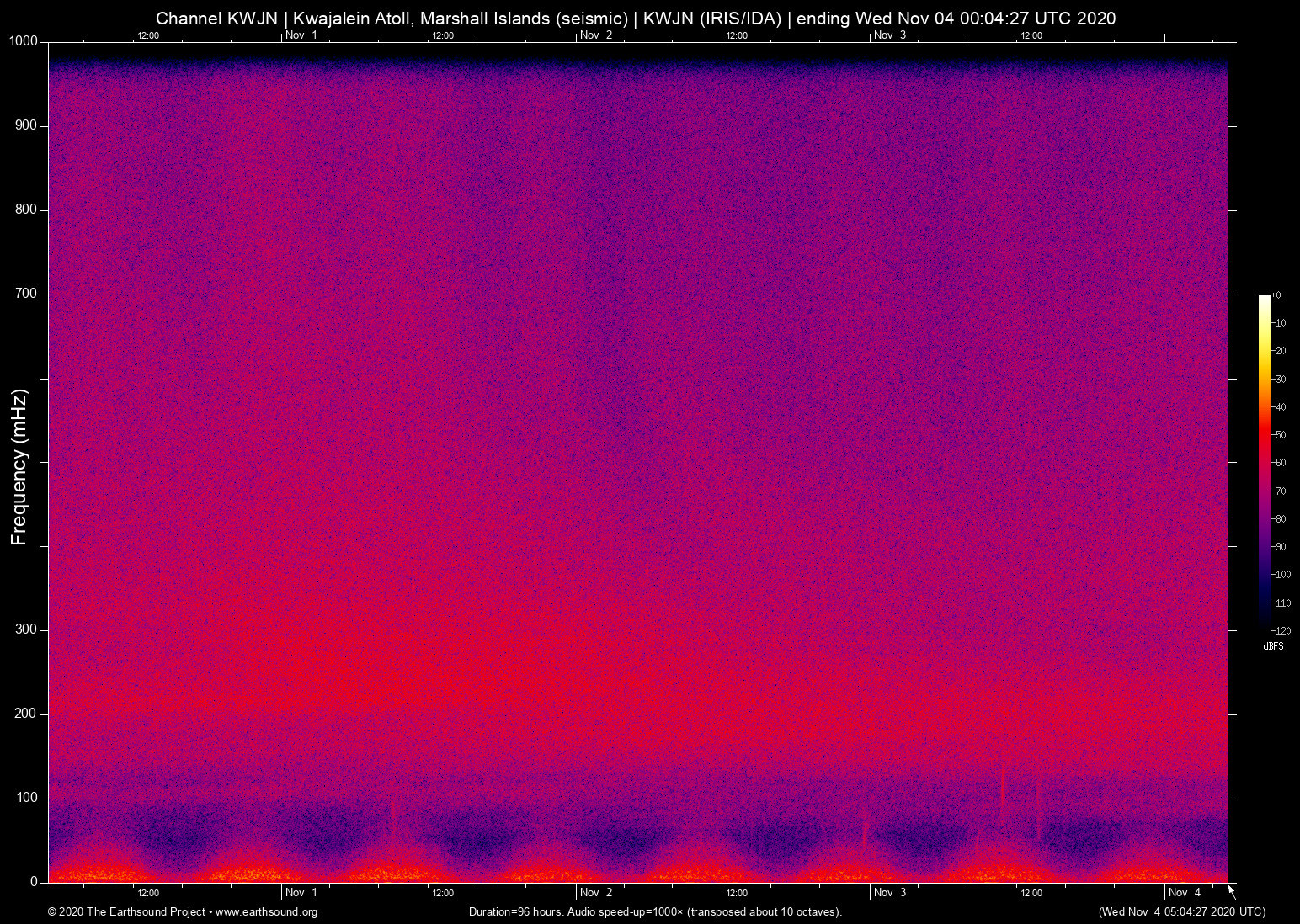This screenshot has height=924, width=1300.
Task: Select the "-30" color scale value
Action: point(1279,380)
